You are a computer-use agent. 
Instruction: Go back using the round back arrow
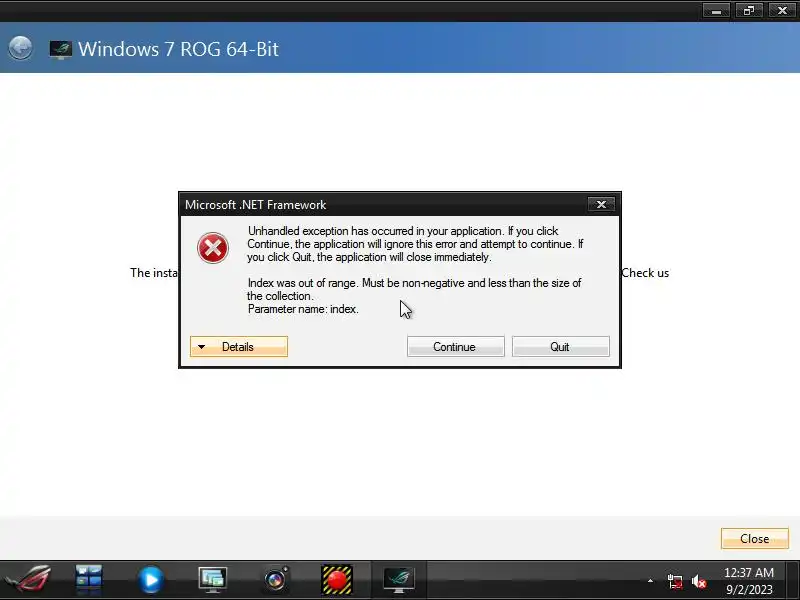pos(20,48)
